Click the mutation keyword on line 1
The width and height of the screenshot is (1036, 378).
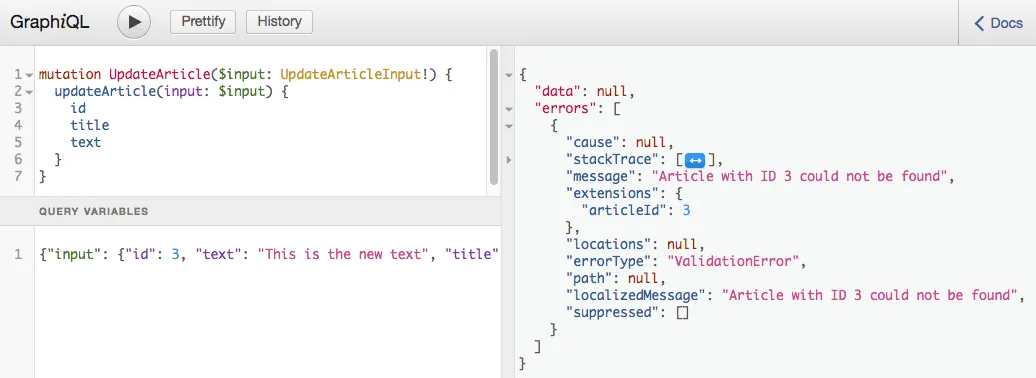[x=70, y=75]
